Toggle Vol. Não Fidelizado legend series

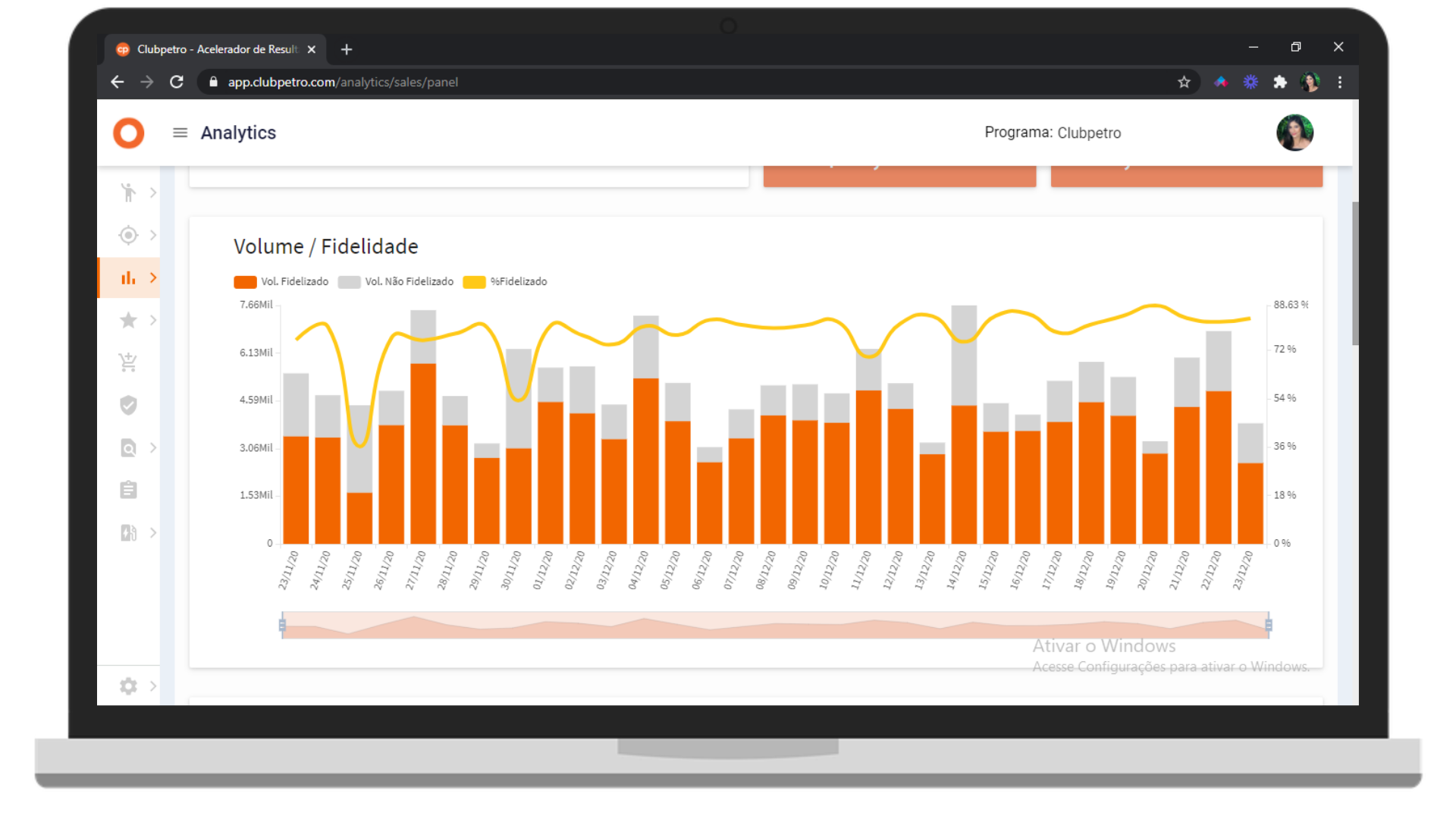click(396, 281)
